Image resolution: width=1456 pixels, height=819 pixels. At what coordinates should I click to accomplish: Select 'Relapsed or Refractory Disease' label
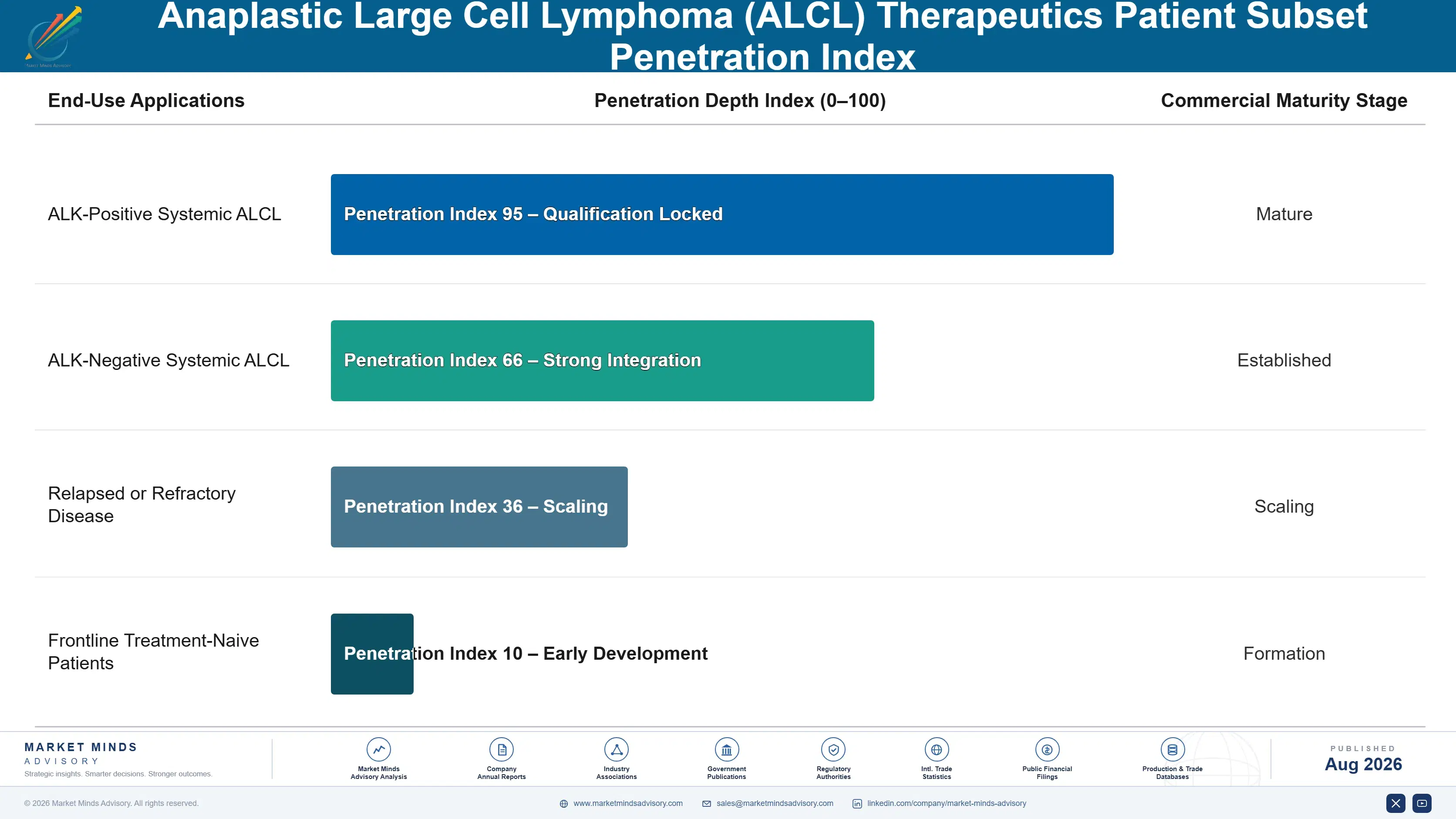(x=142, y=504)
